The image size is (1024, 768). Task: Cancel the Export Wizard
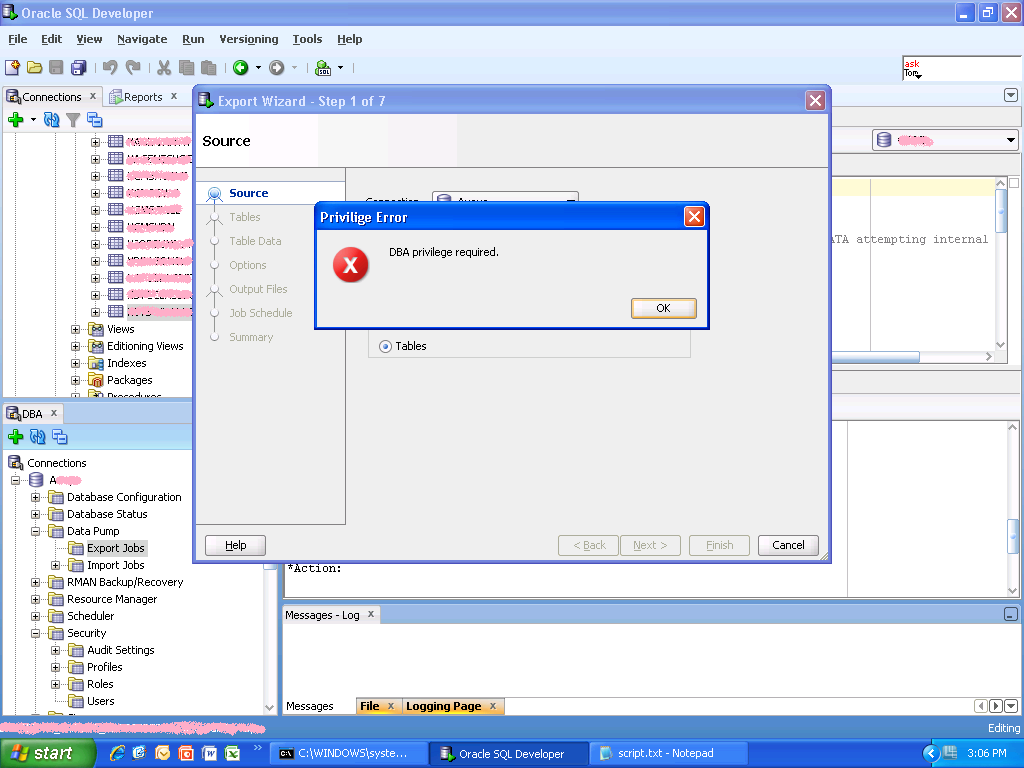pos(788,545)
